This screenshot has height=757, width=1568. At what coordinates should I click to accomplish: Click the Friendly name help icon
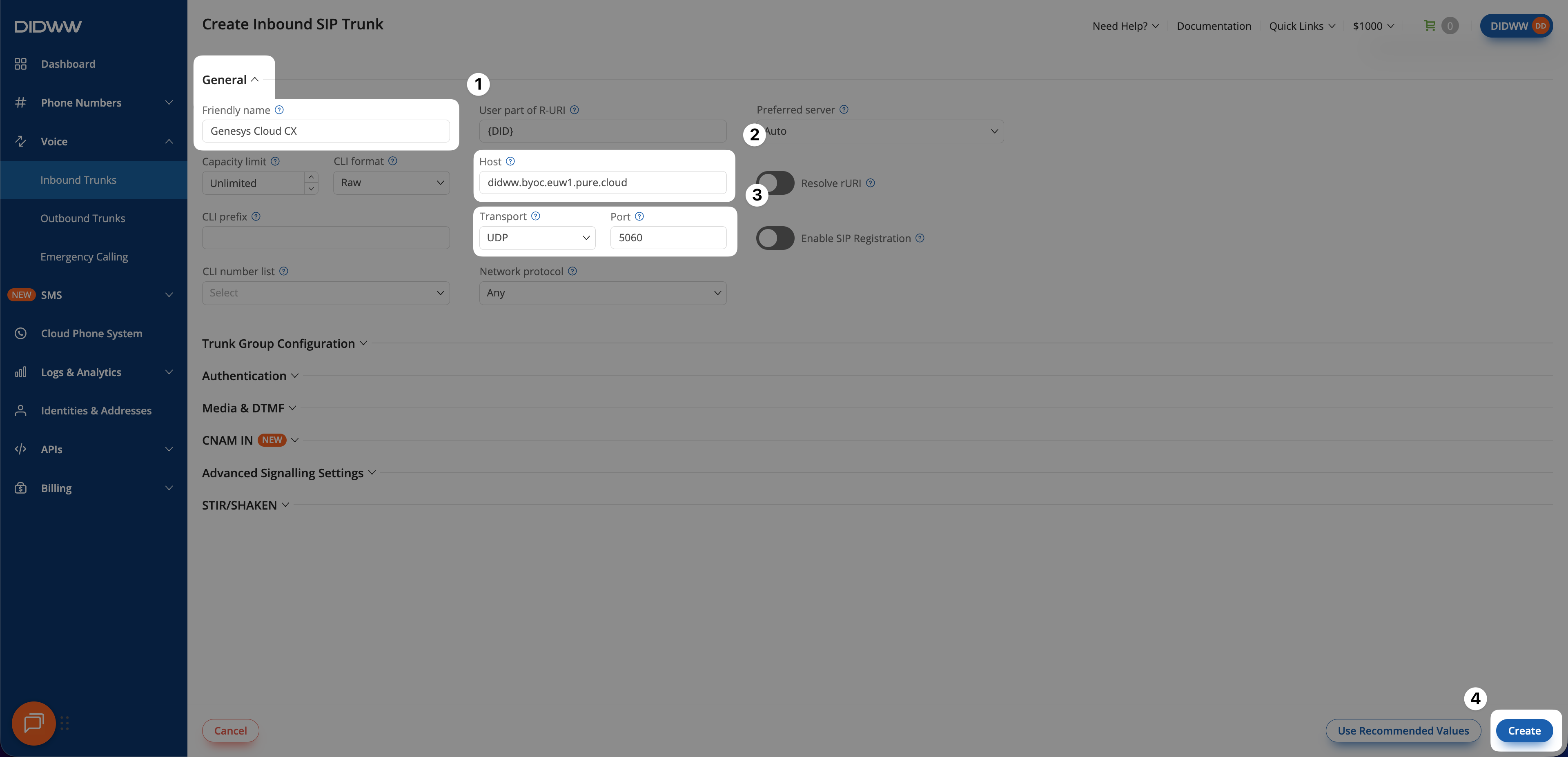click(x=279, y=110)
